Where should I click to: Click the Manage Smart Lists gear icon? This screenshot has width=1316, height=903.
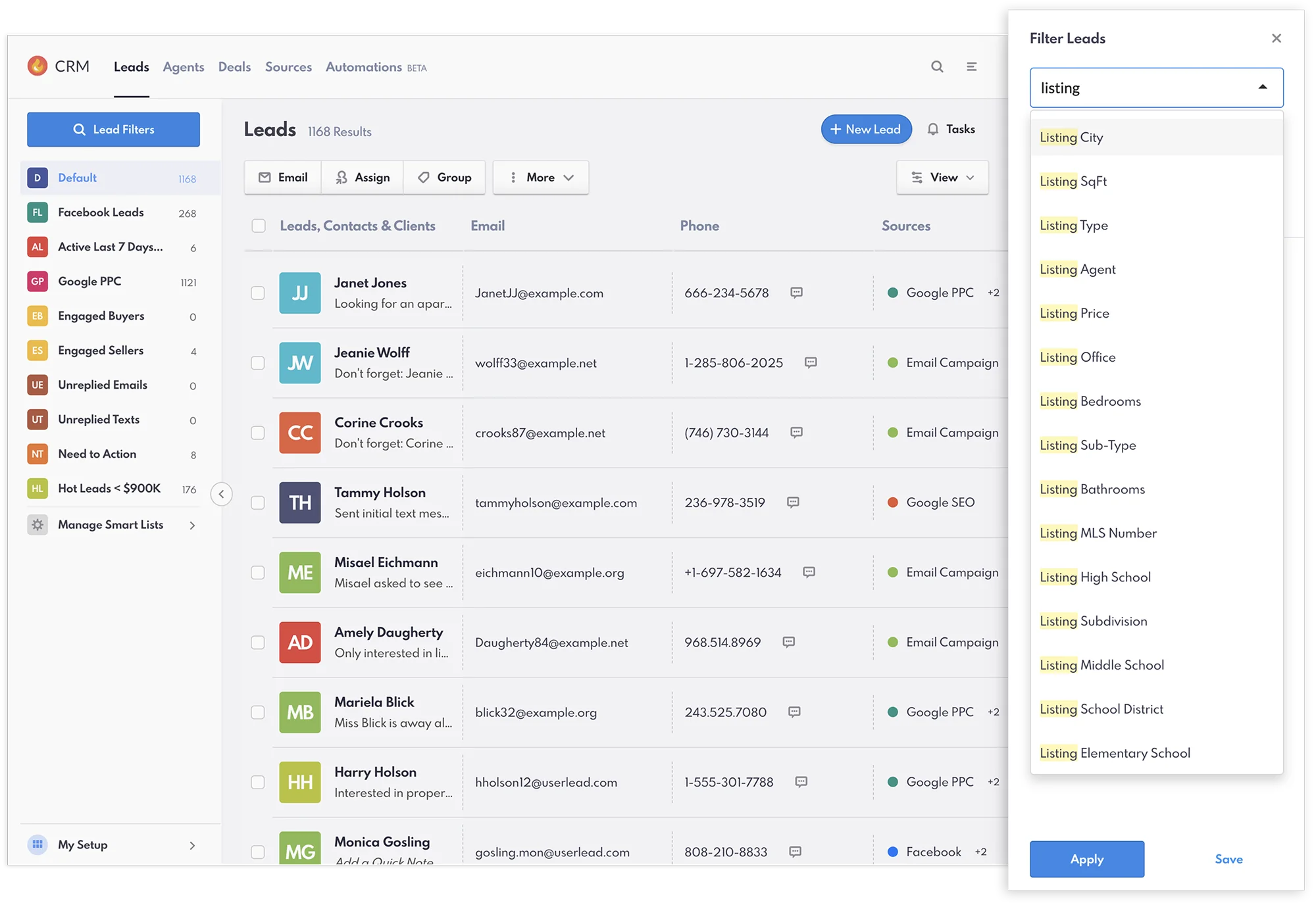point(38,525)
